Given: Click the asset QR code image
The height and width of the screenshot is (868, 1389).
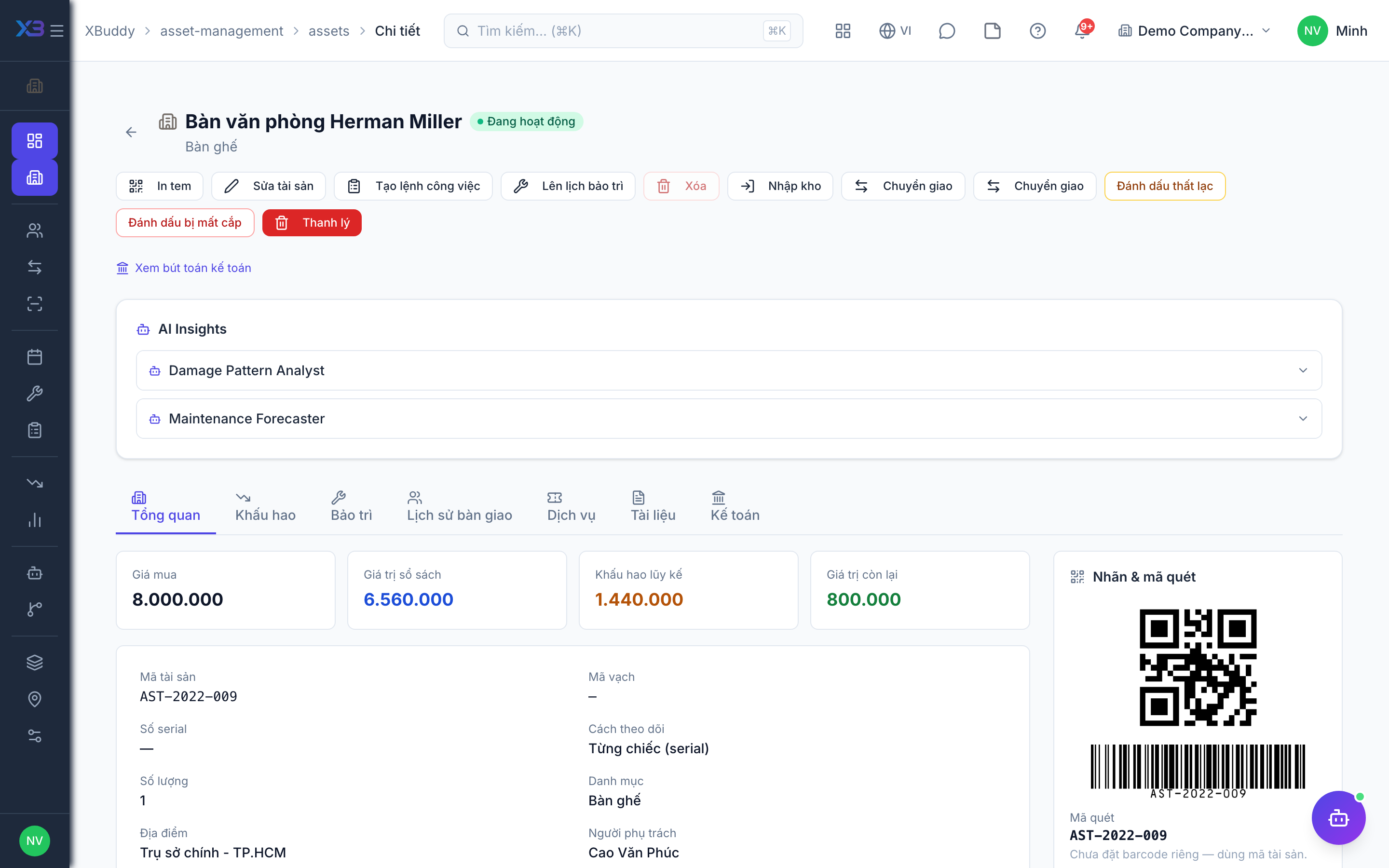Looking at the screenshot, I should coord(1198,668).
